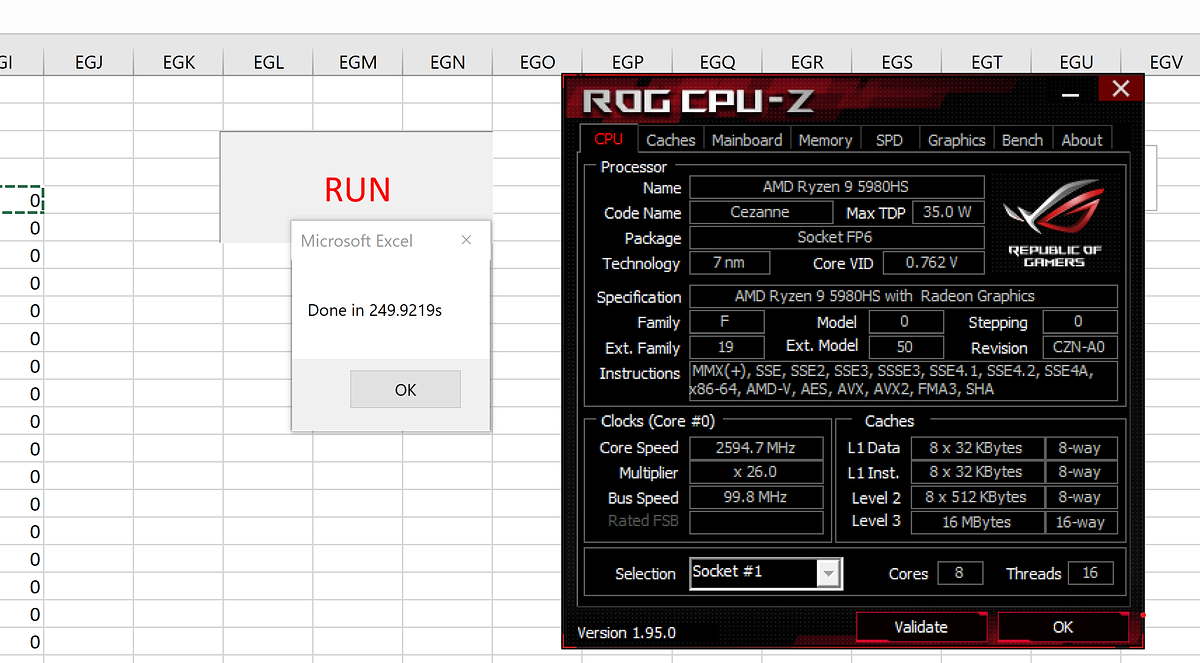Viewport: 1200px width, 663px height.
Task: Select the EGL column header
Action: (x=268, y=62)
